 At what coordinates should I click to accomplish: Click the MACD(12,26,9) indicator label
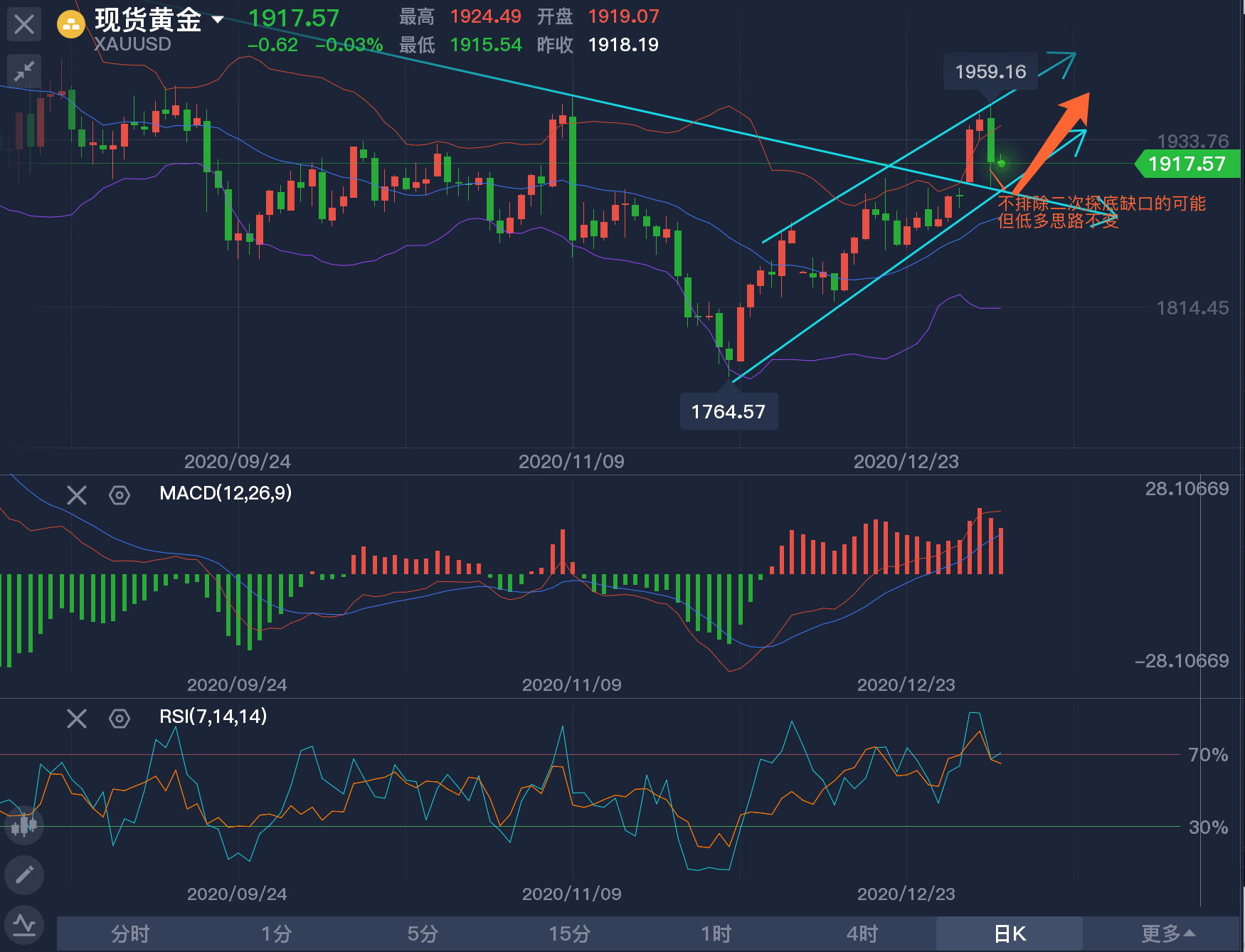click(226, 493)
